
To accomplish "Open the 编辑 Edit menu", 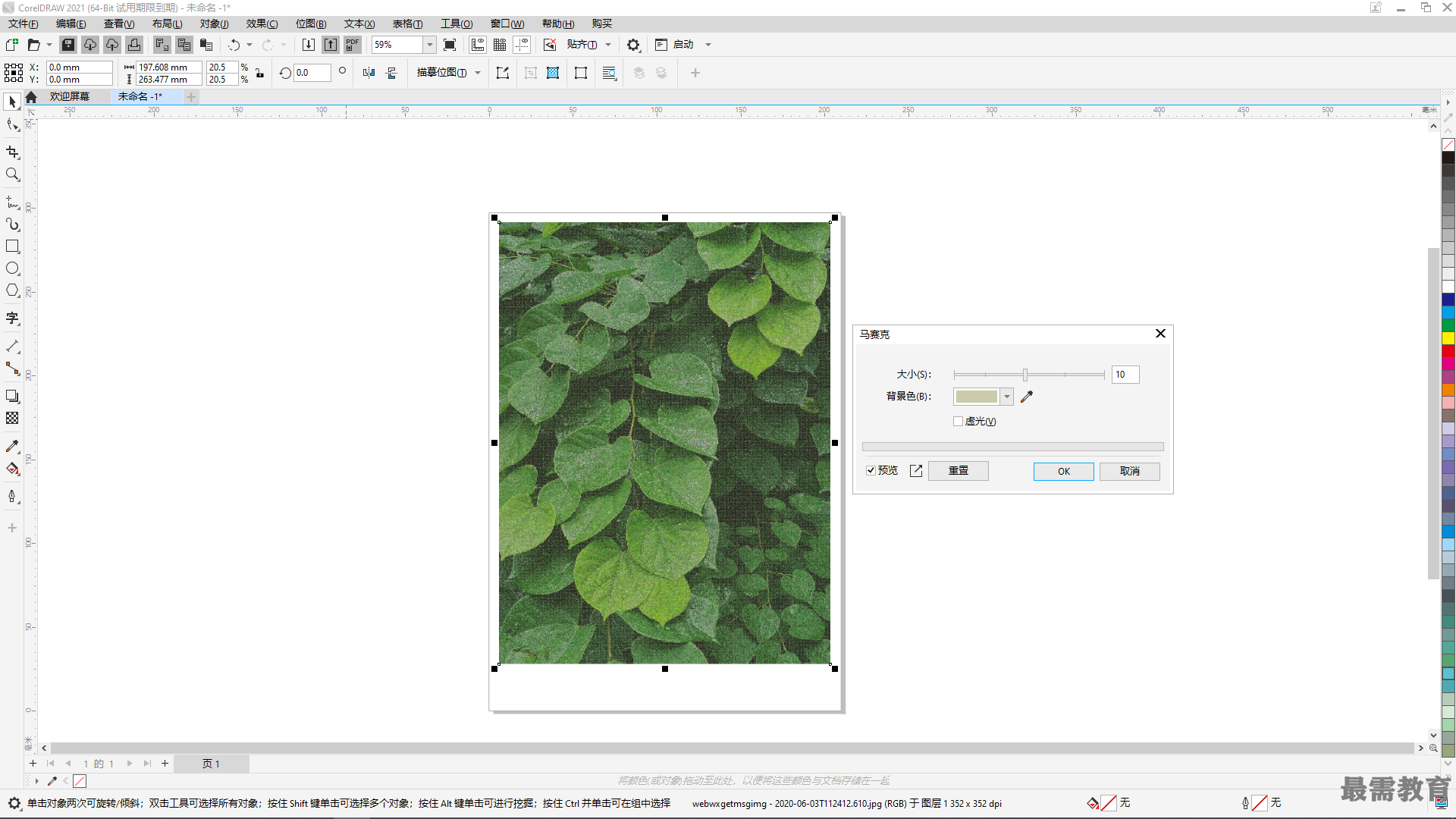I will point(71,24).
